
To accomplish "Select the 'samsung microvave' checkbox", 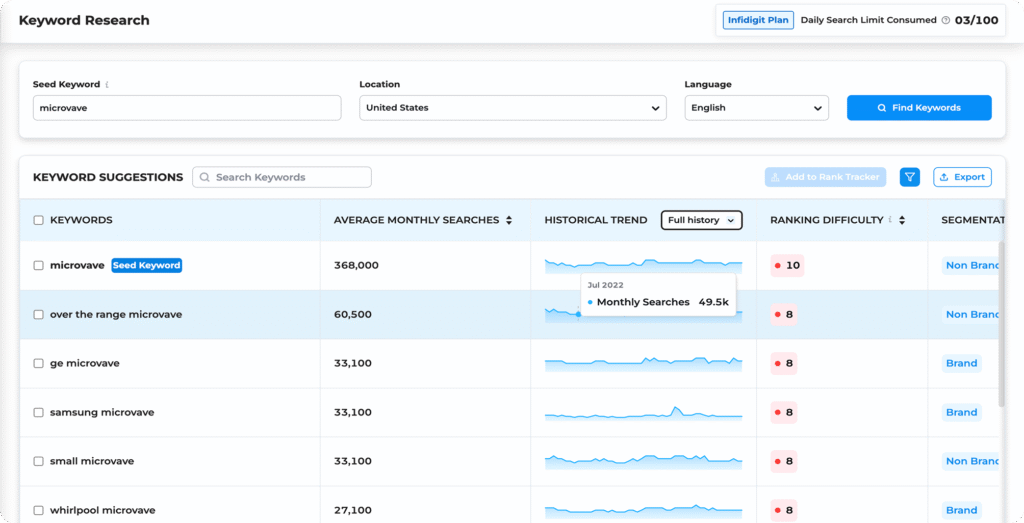I will (38, 412).
